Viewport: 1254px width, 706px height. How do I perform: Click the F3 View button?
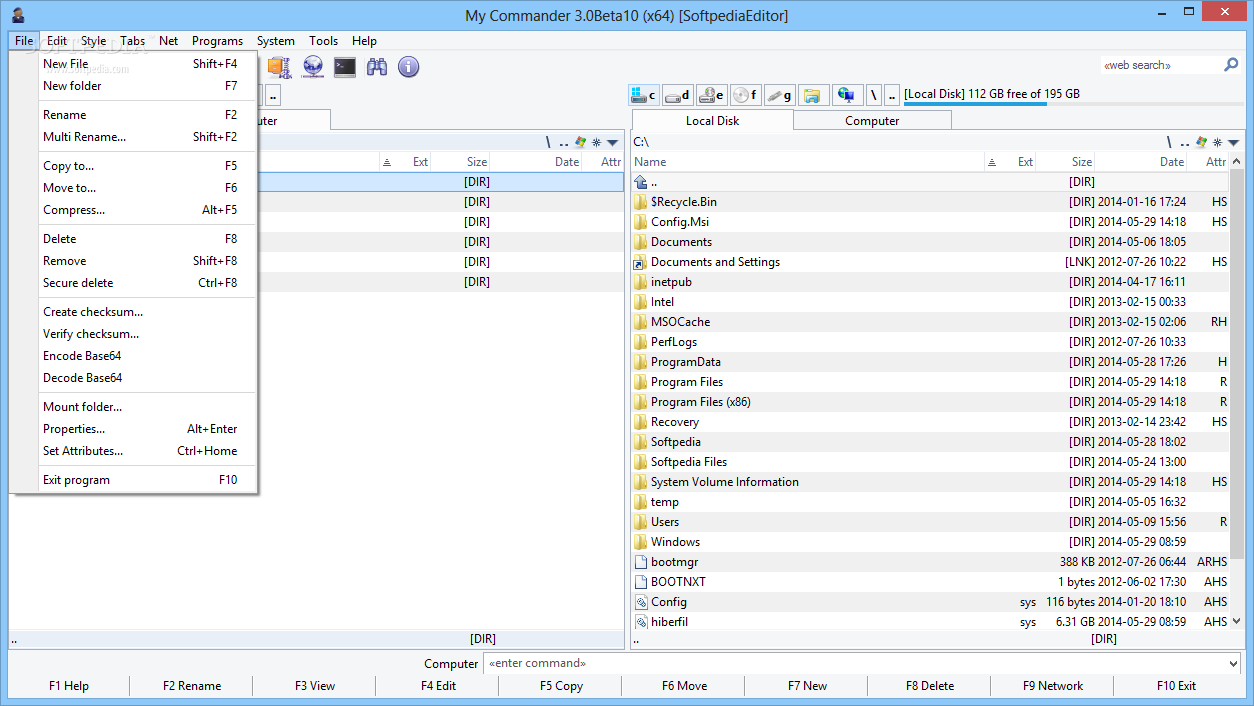pos(314,686)
